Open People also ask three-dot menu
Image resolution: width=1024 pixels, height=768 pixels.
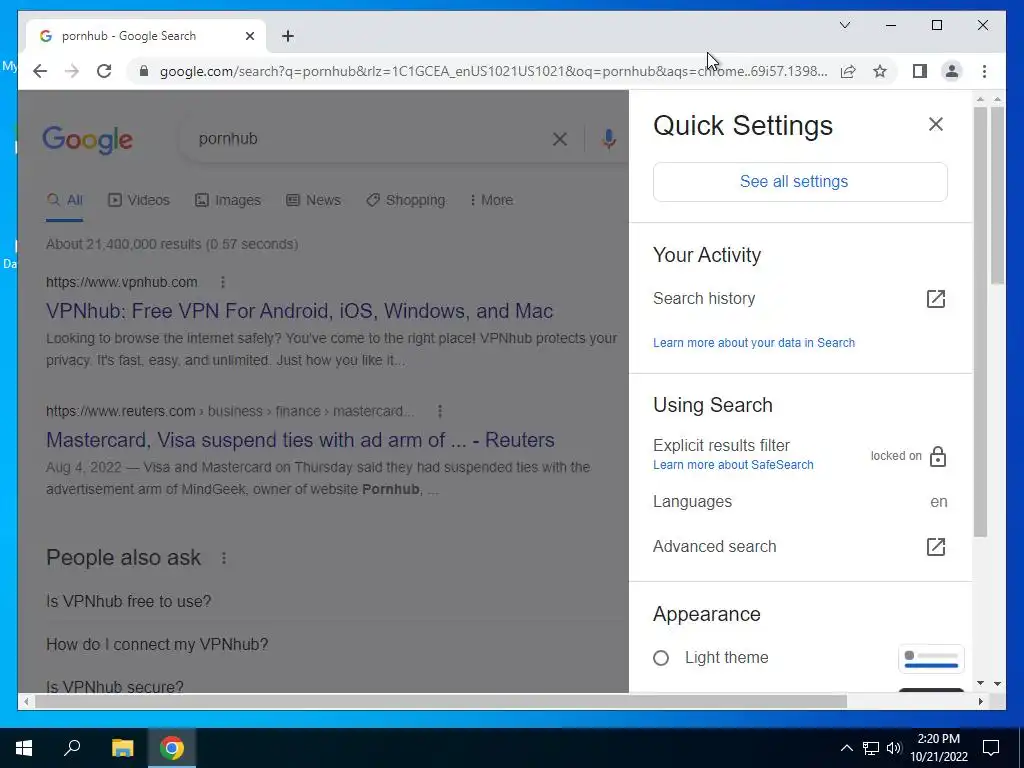[x=223, y=558]
